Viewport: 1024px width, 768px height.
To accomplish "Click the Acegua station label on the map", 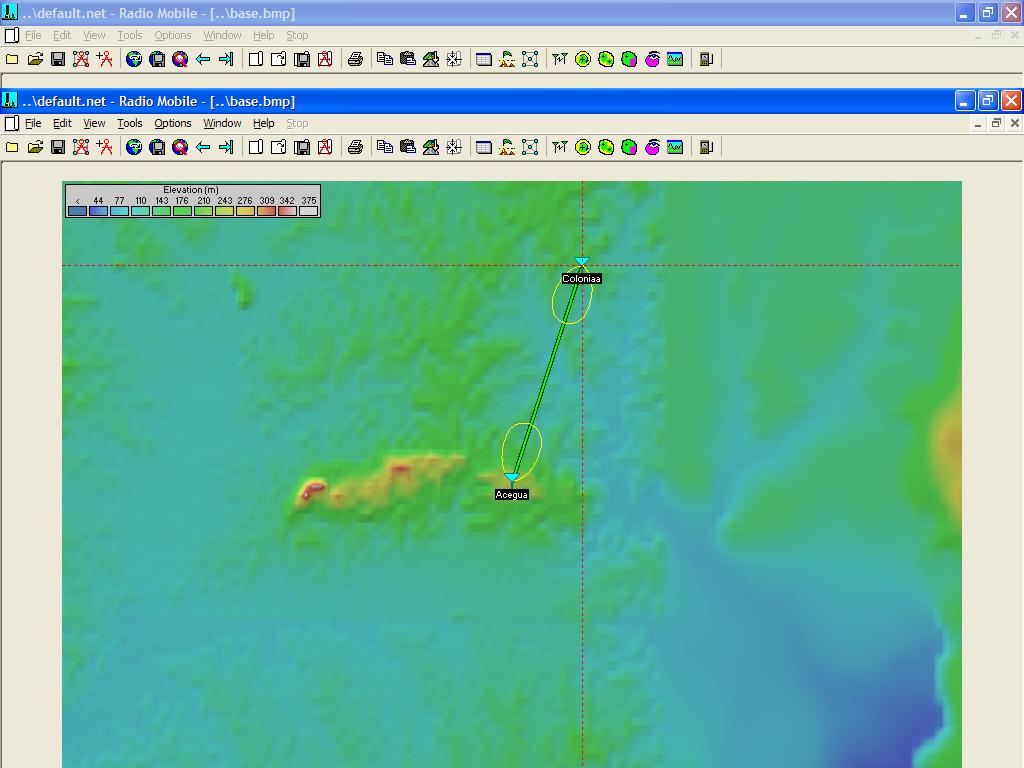I will coord(511,495).
